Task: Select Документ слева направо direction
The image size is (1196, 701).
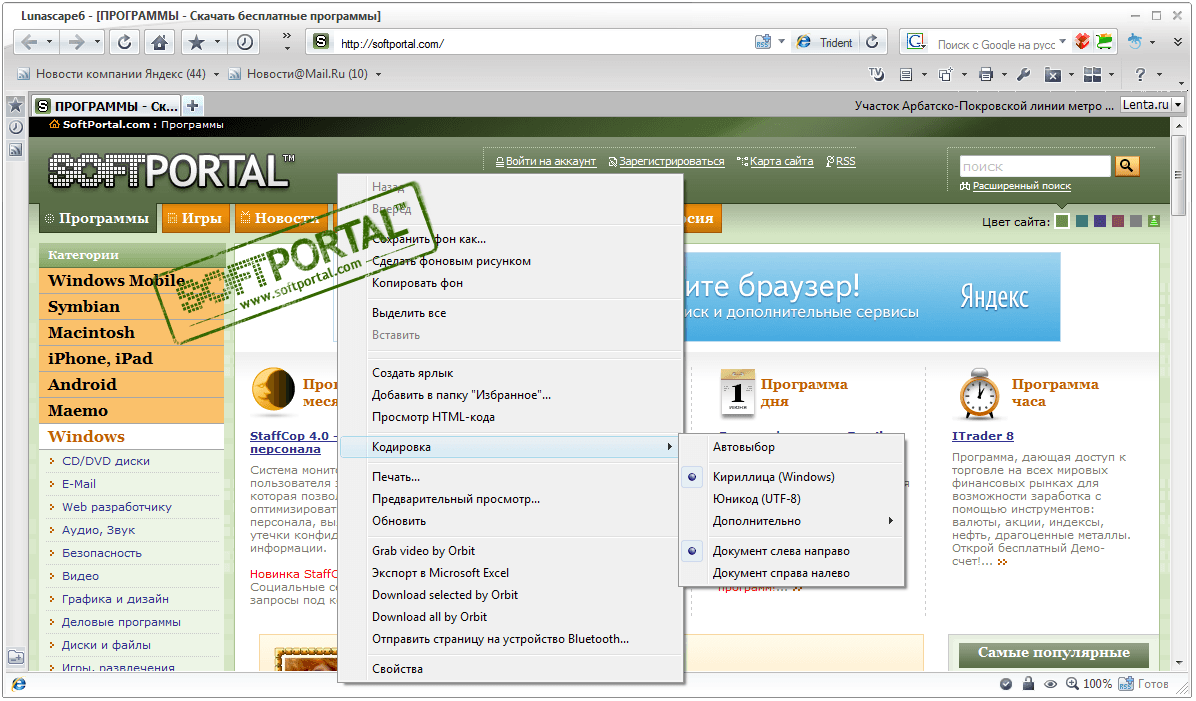Action: (x=791, y=551)
